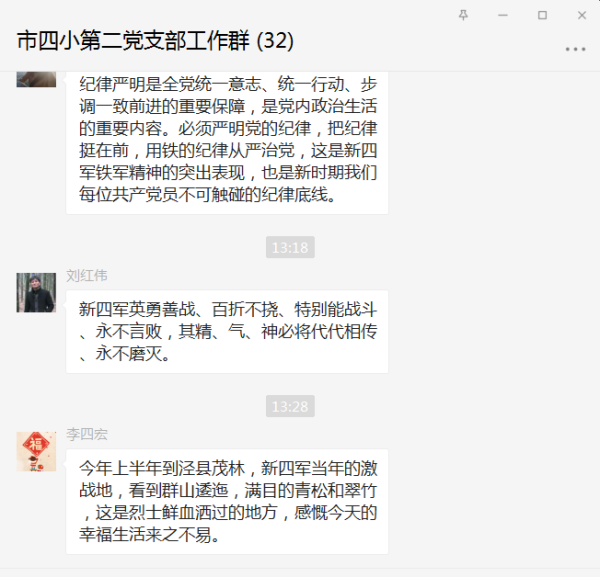Click the text 纪律底线 in first message
Image resolution: width=600 pixels, height=577 pixels.
(x=294, y=195)
